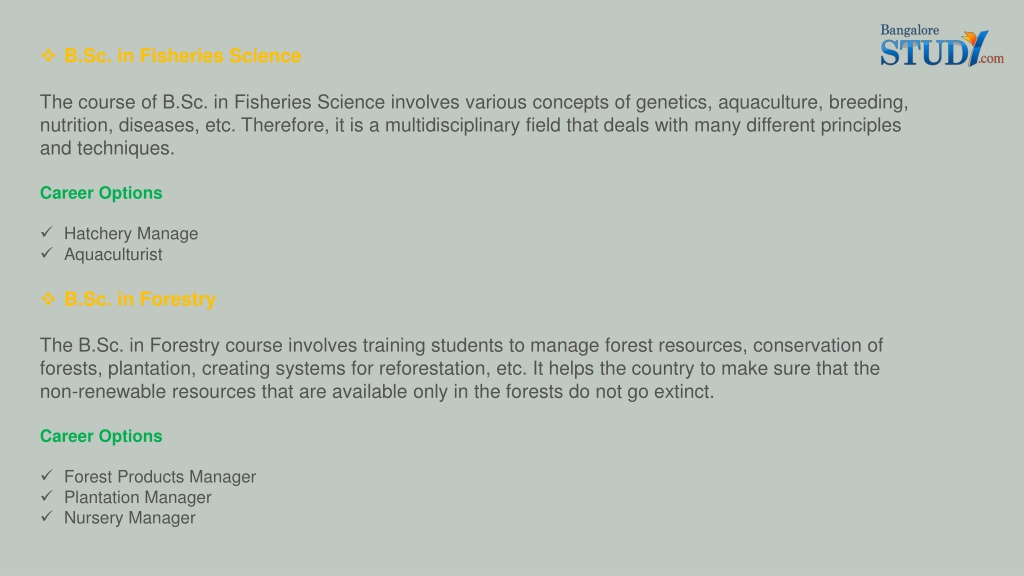Click the Aquaculturist list item
This screenshot has width=1024, height=576.
(x=113, y=255)
